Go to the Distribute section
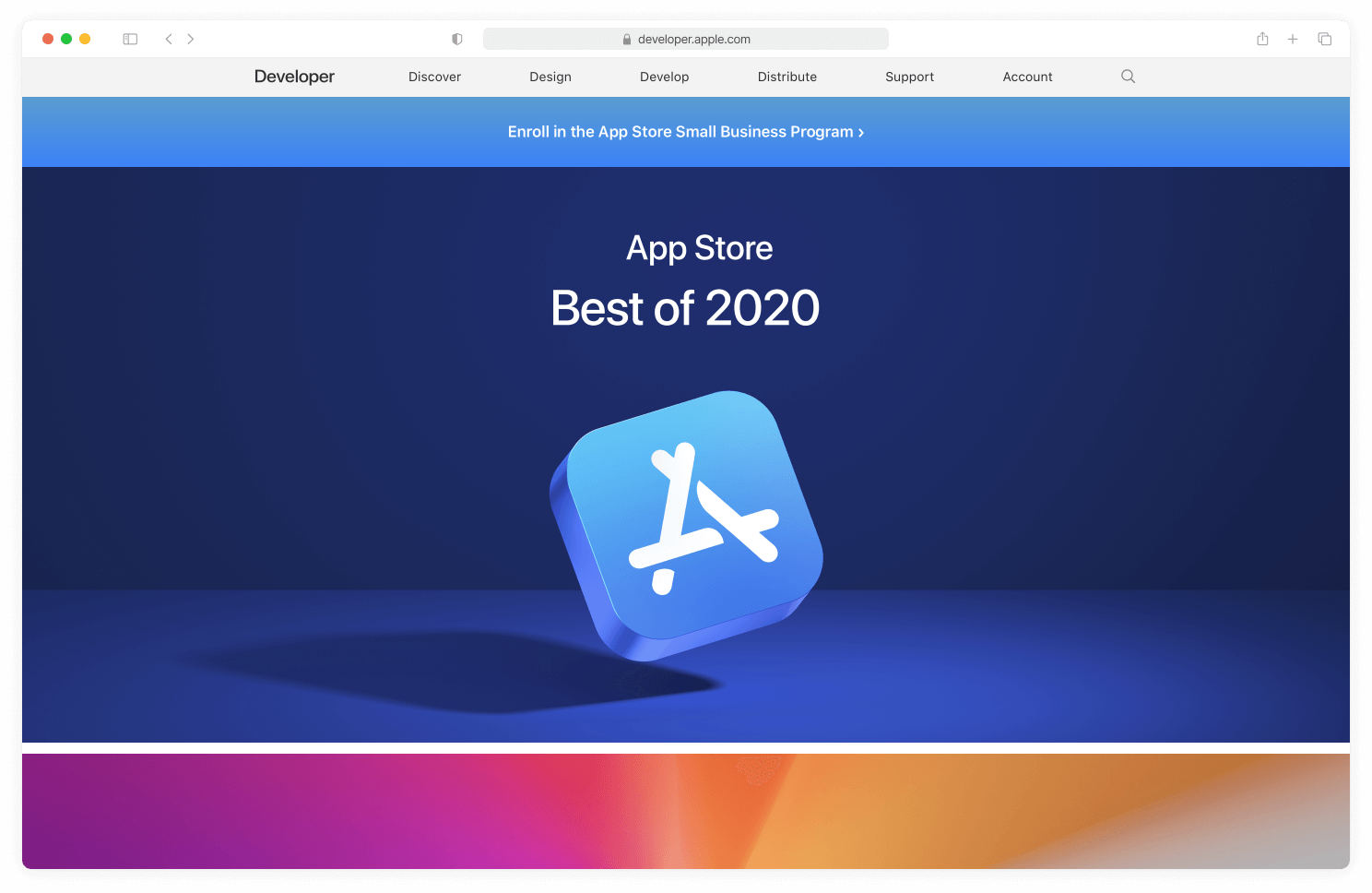Image resolution: width=1372 pixels, height=893 pixels. point(787,77)
